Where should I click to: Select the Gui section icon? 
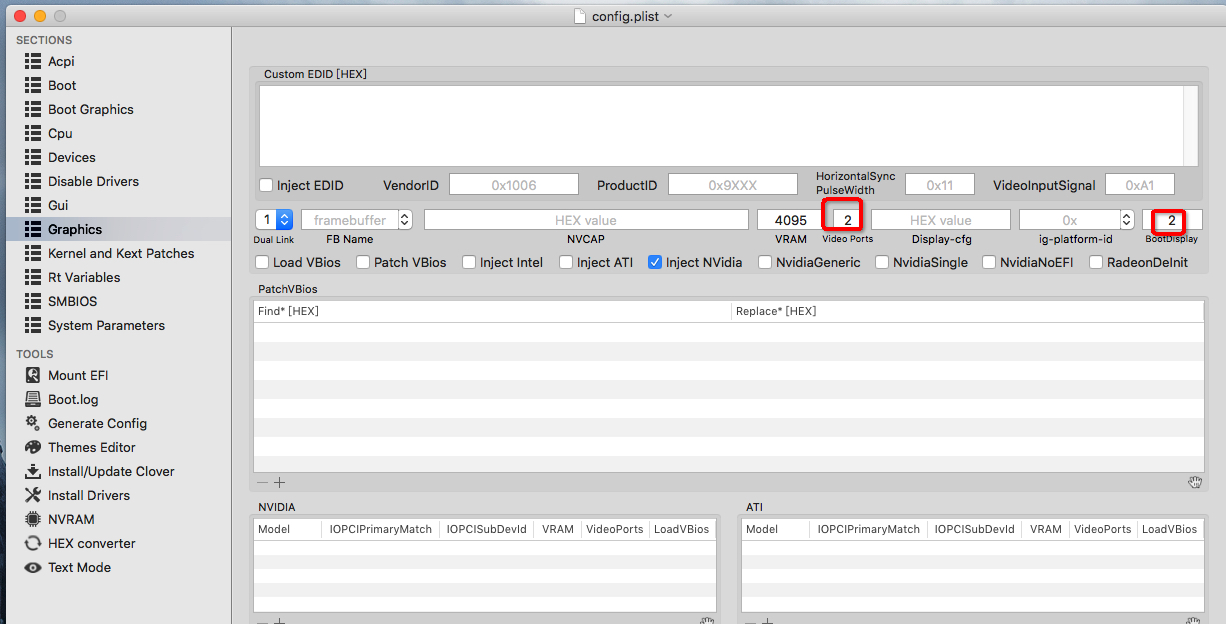click(32, 205)
